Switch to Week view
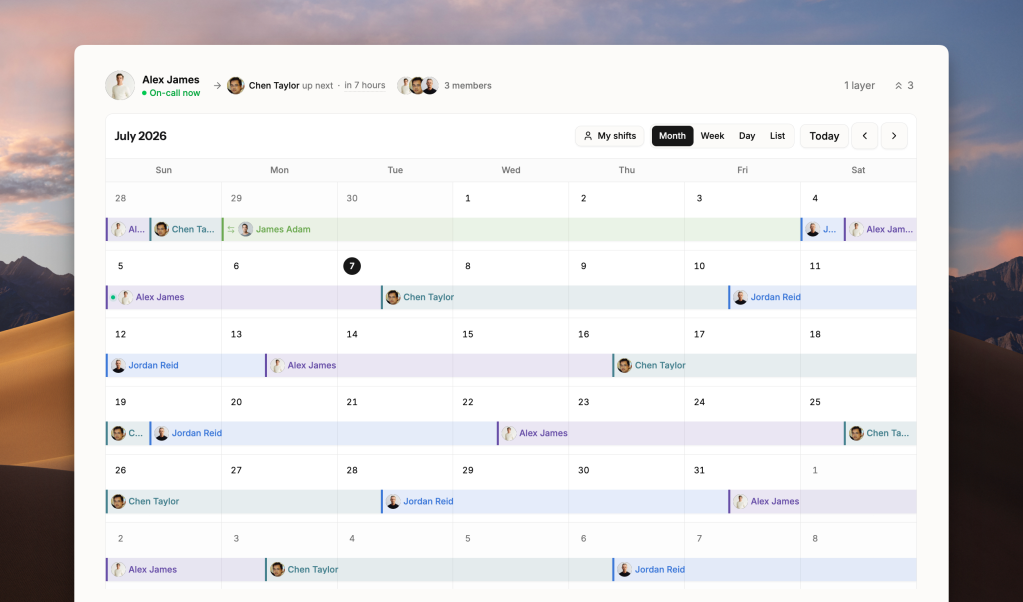This screenshot has width=1023, height=602. [x=712, y=136]
